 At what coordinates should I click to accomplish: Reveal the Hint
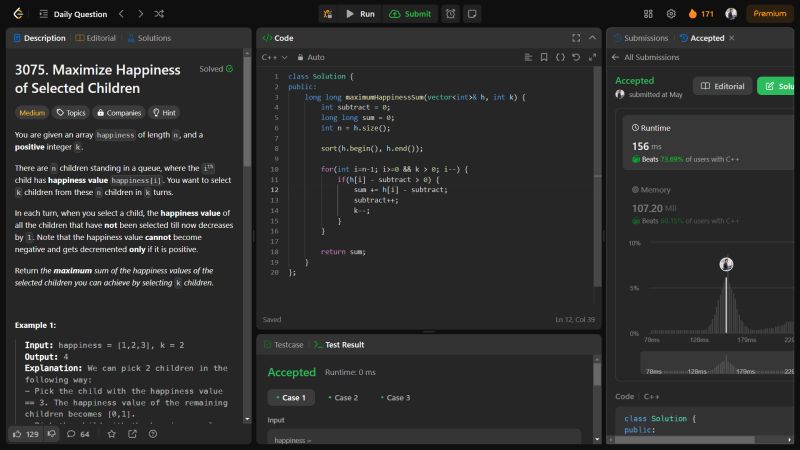[x=164, y=113]
